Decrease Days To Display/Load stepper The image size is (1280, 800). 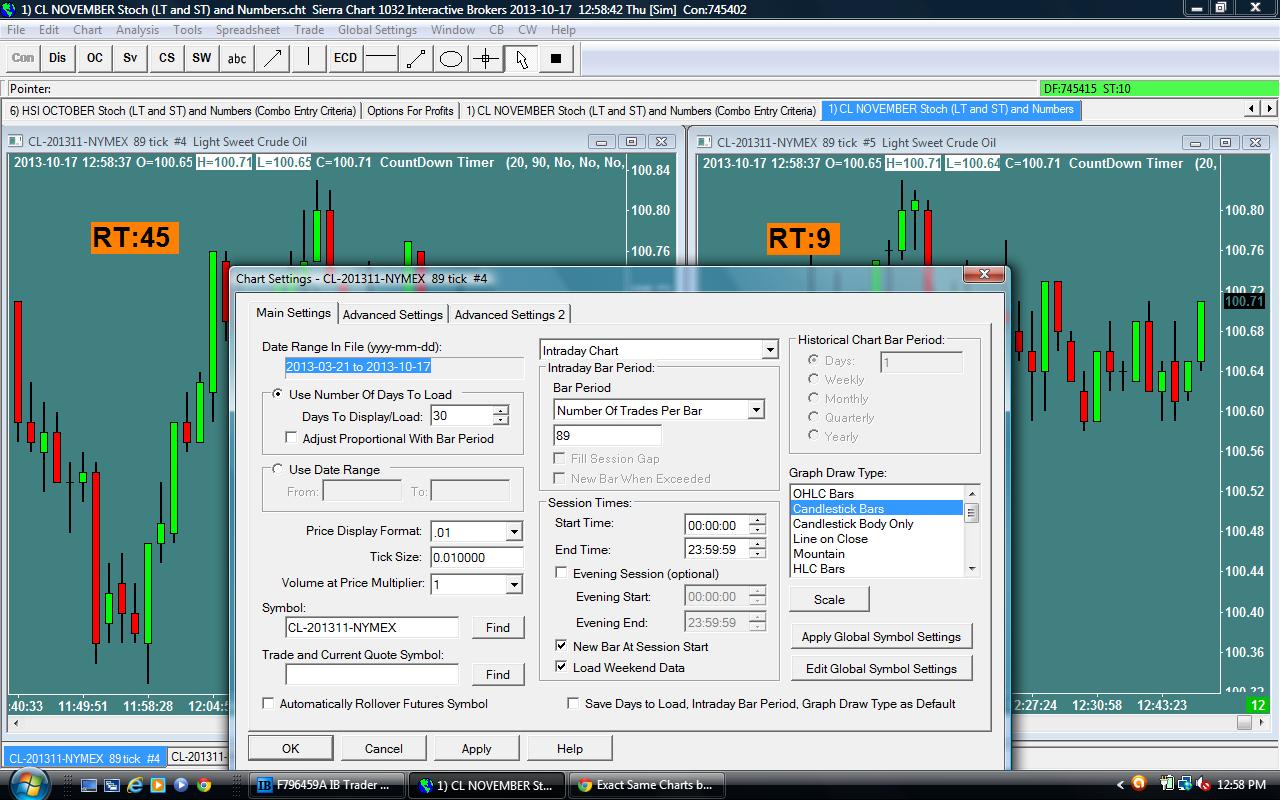[x=501, y=421]
